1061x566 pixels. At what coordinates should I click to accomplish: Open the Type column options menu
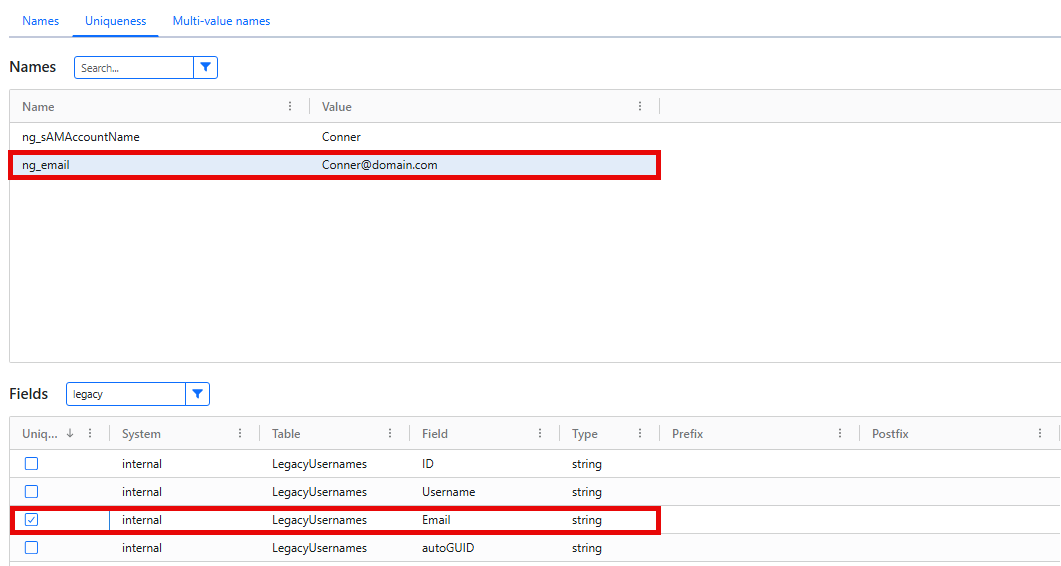pyautogui.click(x=640, y=433)
